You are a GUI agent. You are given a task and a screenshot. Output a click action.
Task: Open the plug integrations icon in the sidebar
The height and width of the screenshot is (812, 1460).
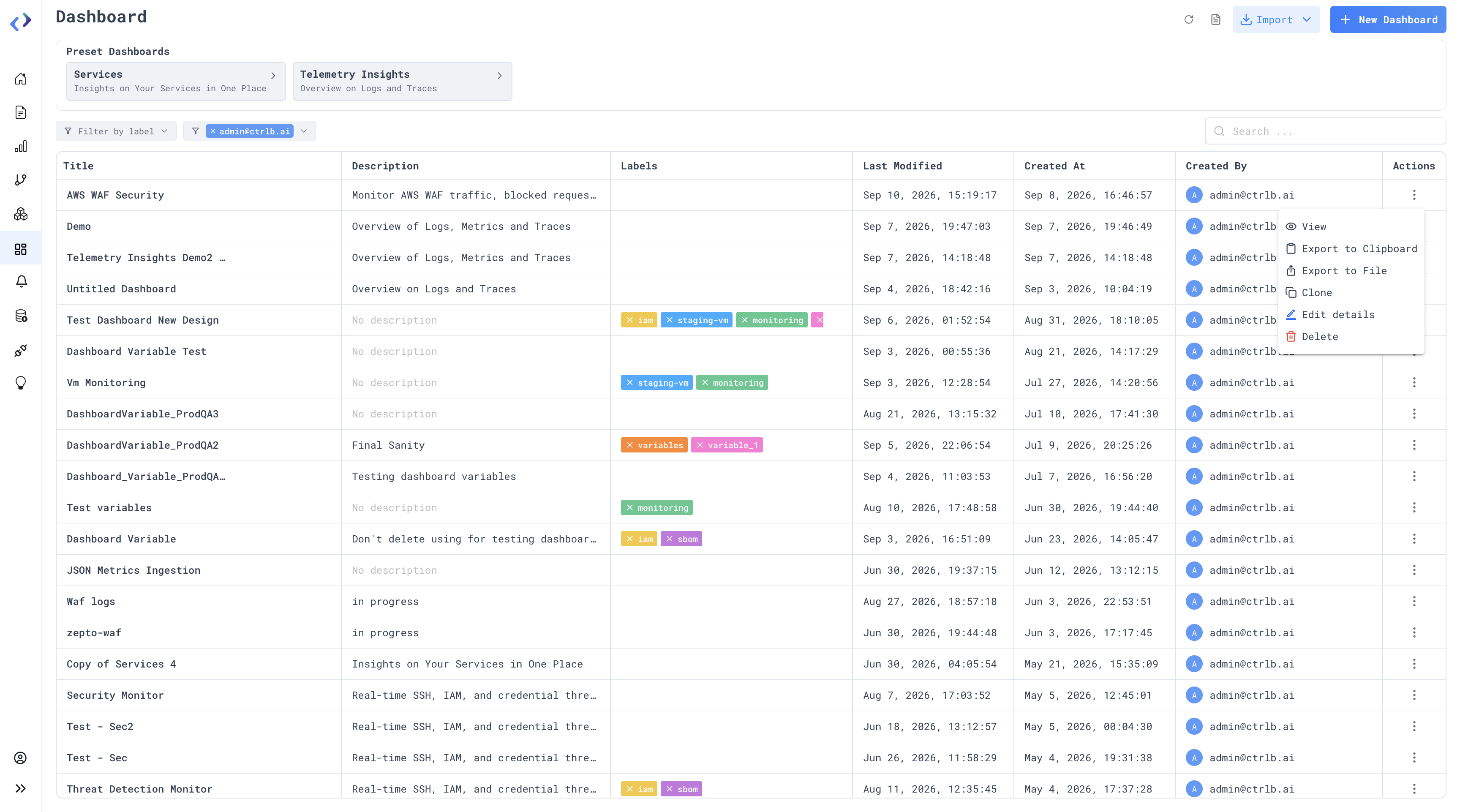(x=21, y=350)
